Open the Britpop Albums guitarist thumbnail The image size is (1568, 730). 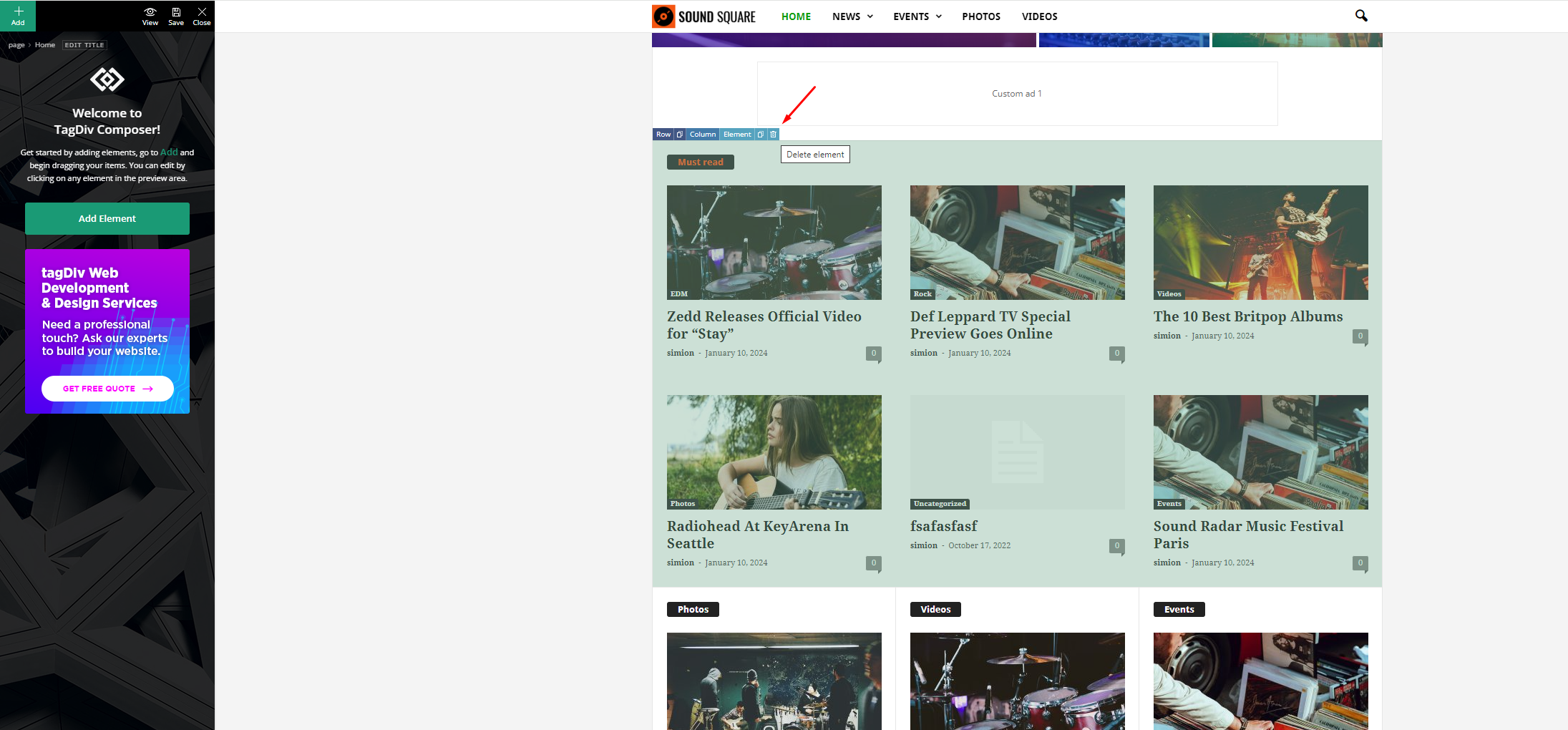(x=1261, y=243)
